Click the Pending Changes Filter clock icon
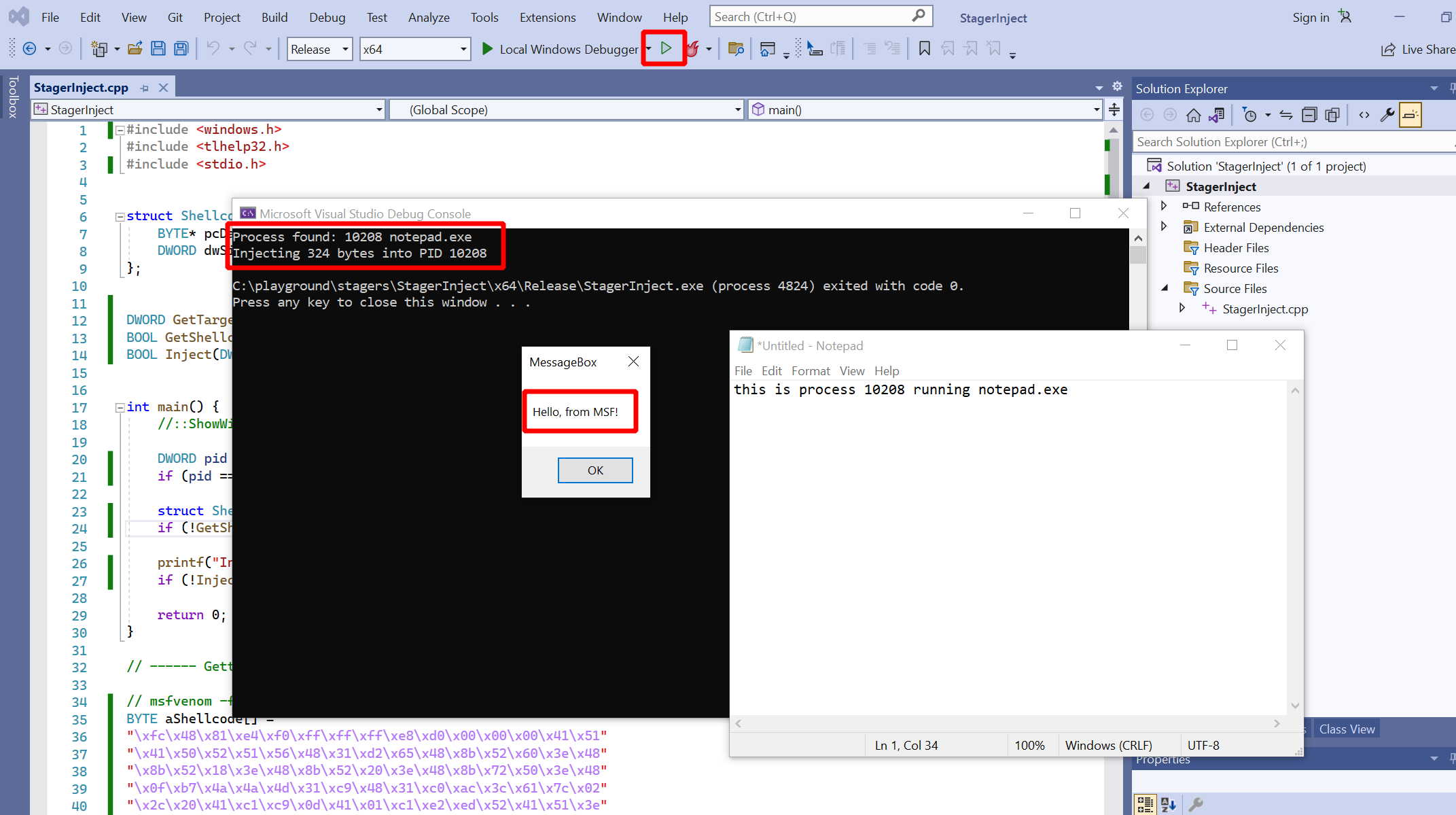Viewport: 1456px width, 815px height. pyautogui.click(x=1249, y=115)
